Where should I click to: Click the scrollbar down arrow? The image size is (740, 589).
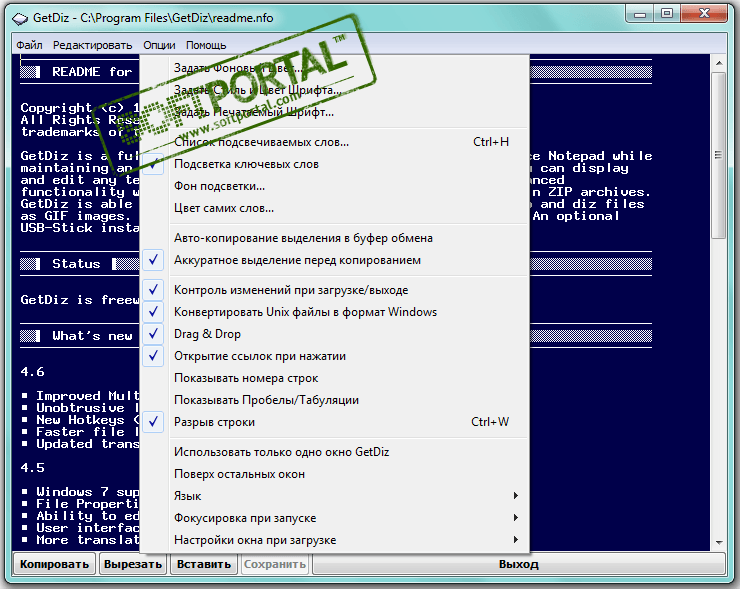[x=719, y=543]
